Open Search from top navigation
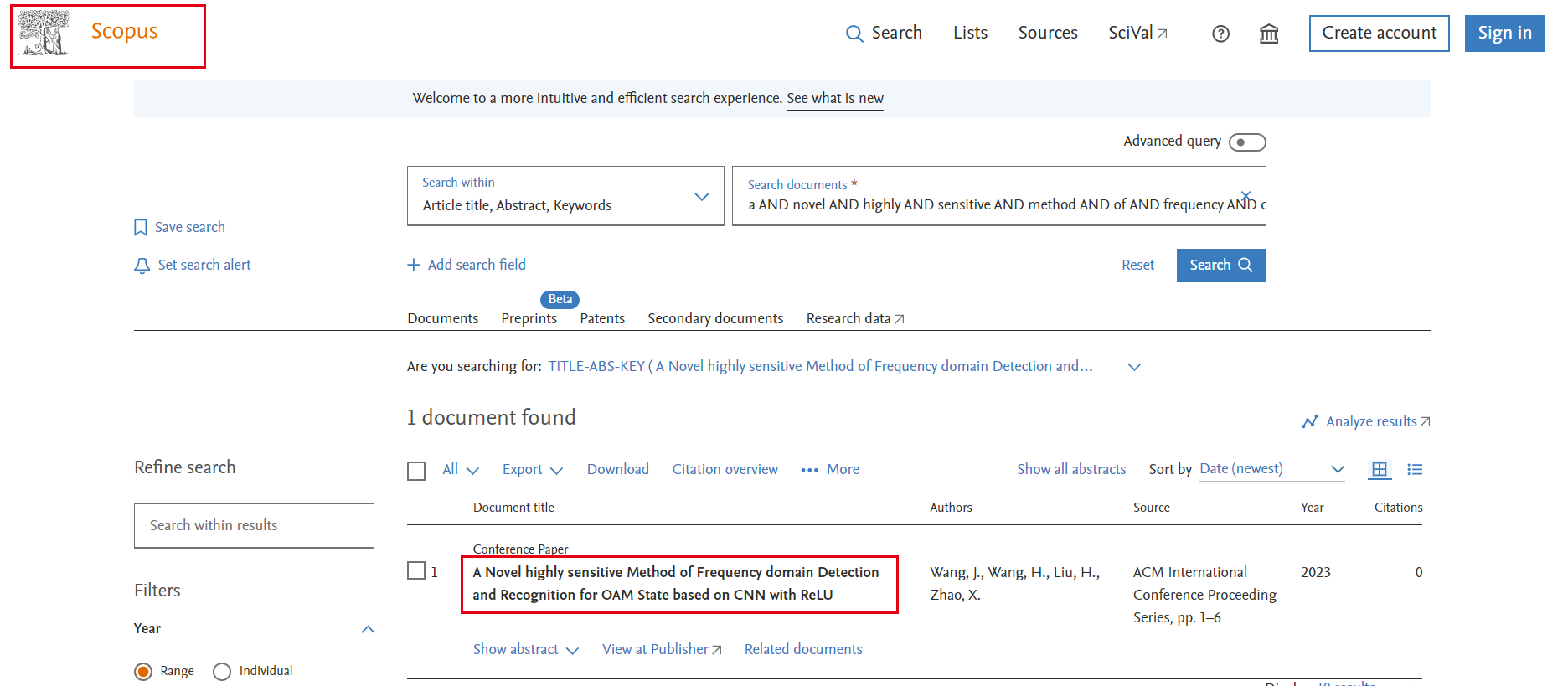Viewport: 1568px width, 686px height. [x=884, y=33]
